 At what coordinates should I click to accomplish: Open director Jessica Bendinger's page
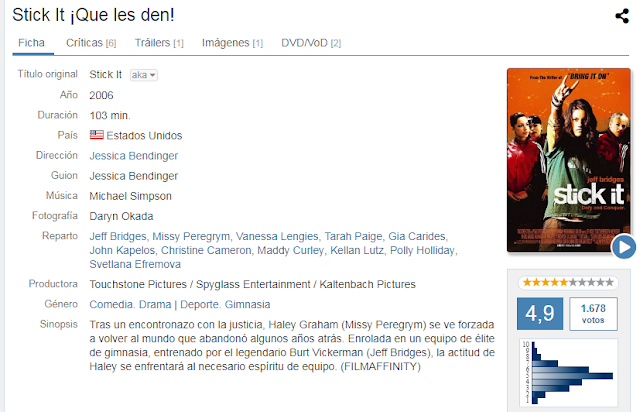(x=133, y=156)
